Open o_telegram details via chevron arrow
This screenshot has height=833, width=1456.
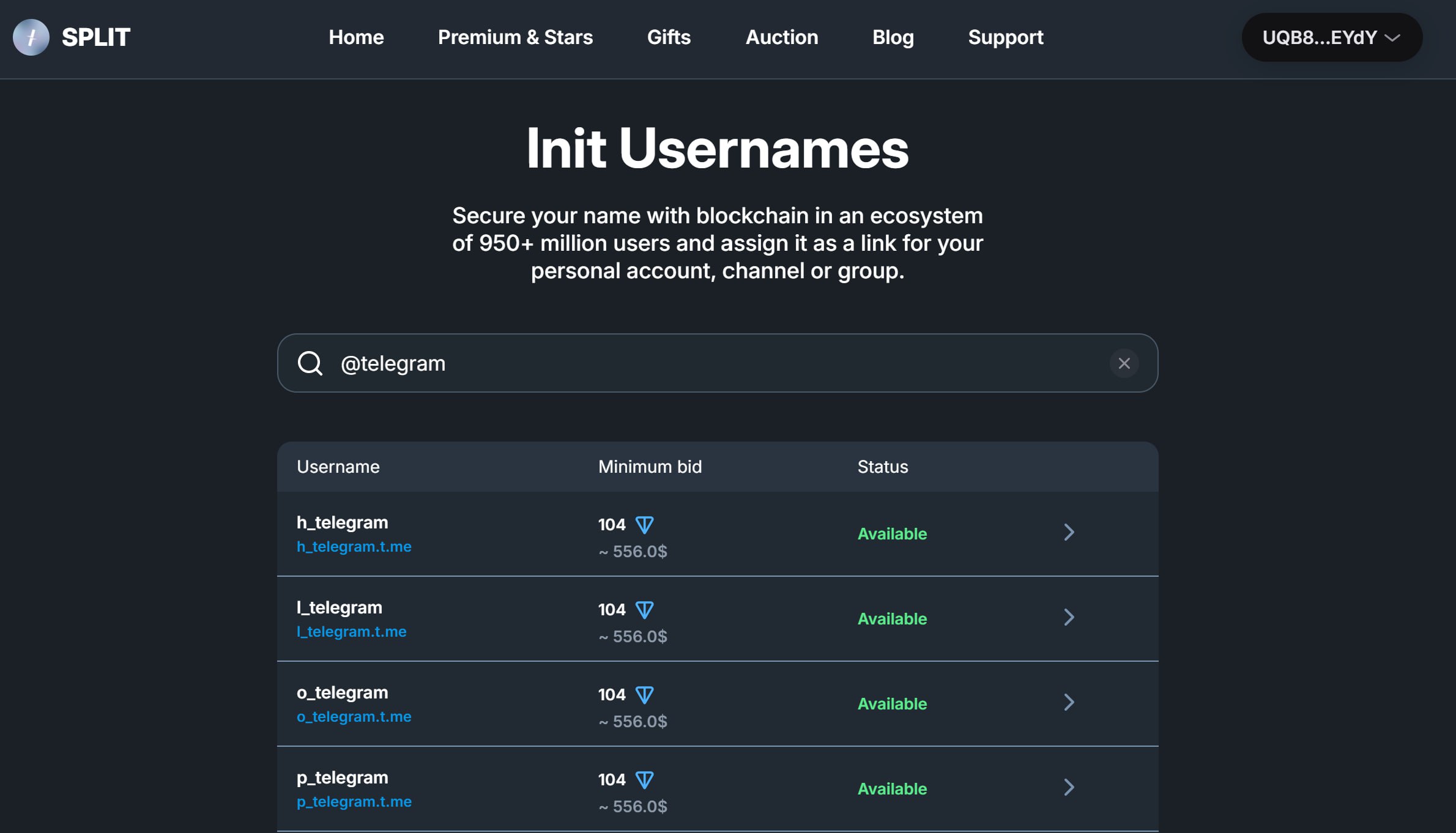(1069, 702)
